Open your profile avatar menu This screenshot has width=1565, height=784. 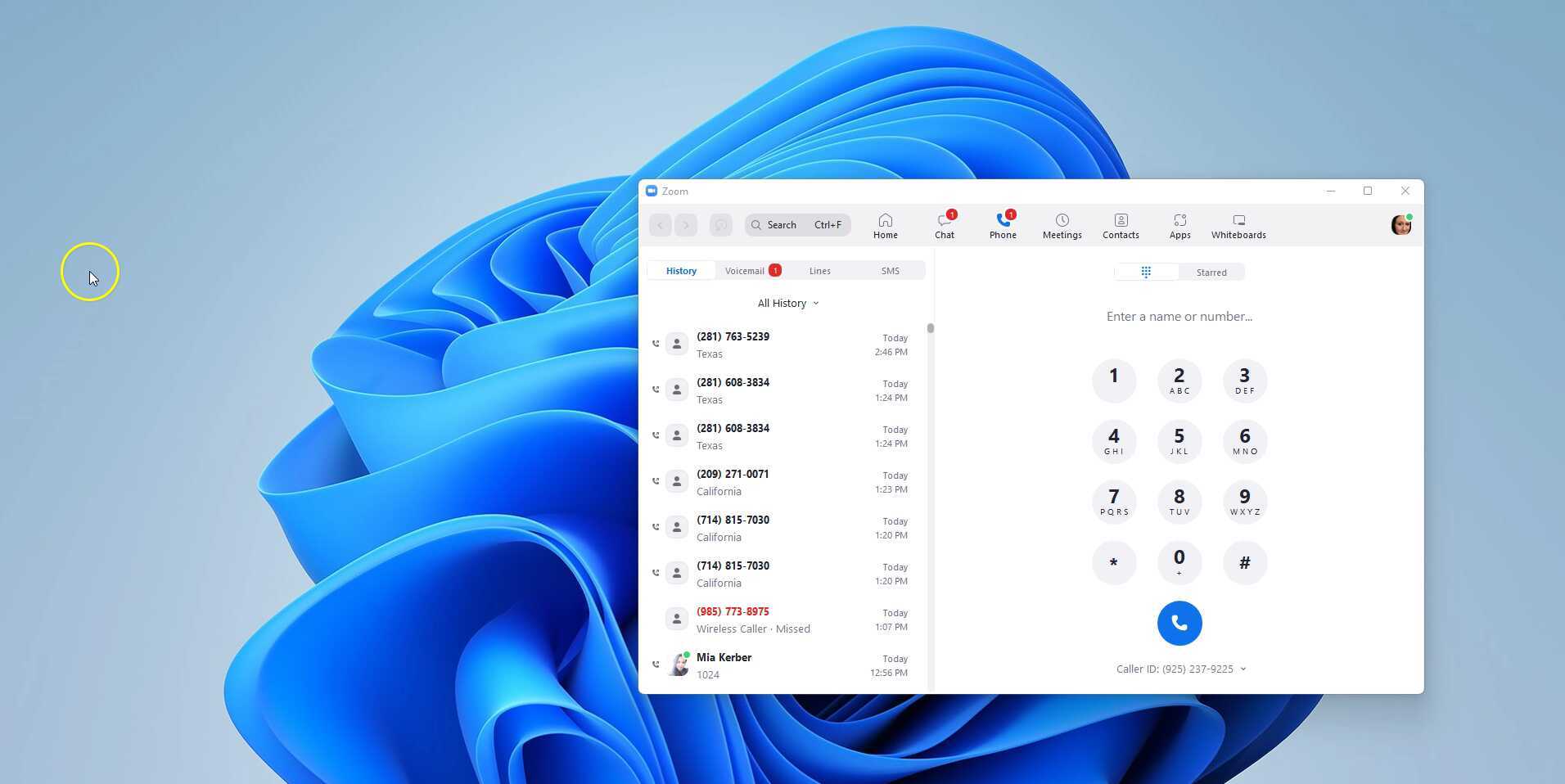point(1400,225)
